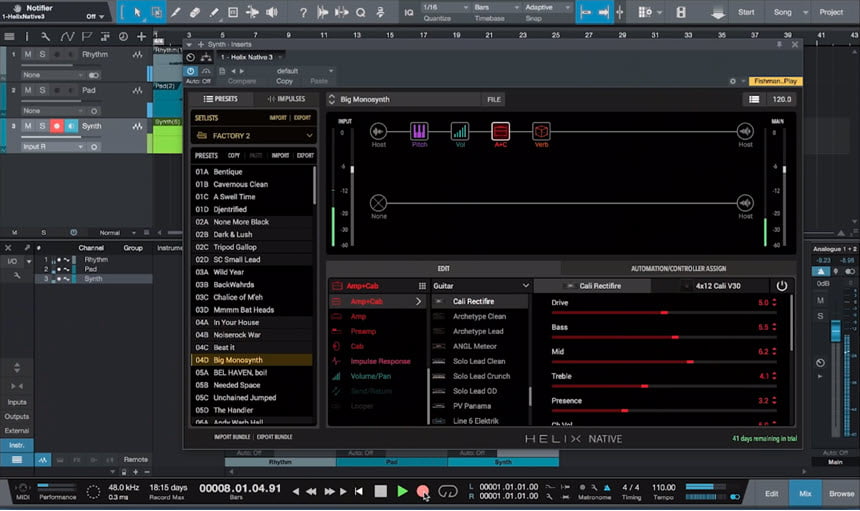Image resolution: width=860 pixels, height=511 pixels.
Task: Click the Q quantize icon
Action: pos(360,12)
